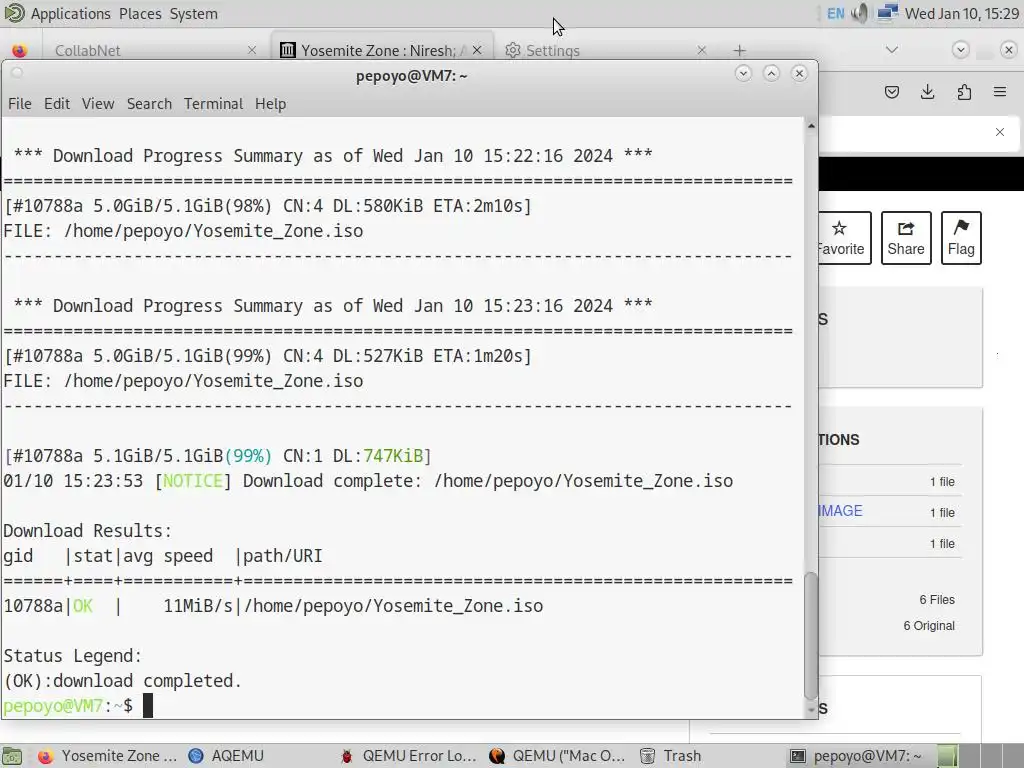Click the 11MiB/s average speed value
This screenshot has height=768, width=1024.
(198, 606)
